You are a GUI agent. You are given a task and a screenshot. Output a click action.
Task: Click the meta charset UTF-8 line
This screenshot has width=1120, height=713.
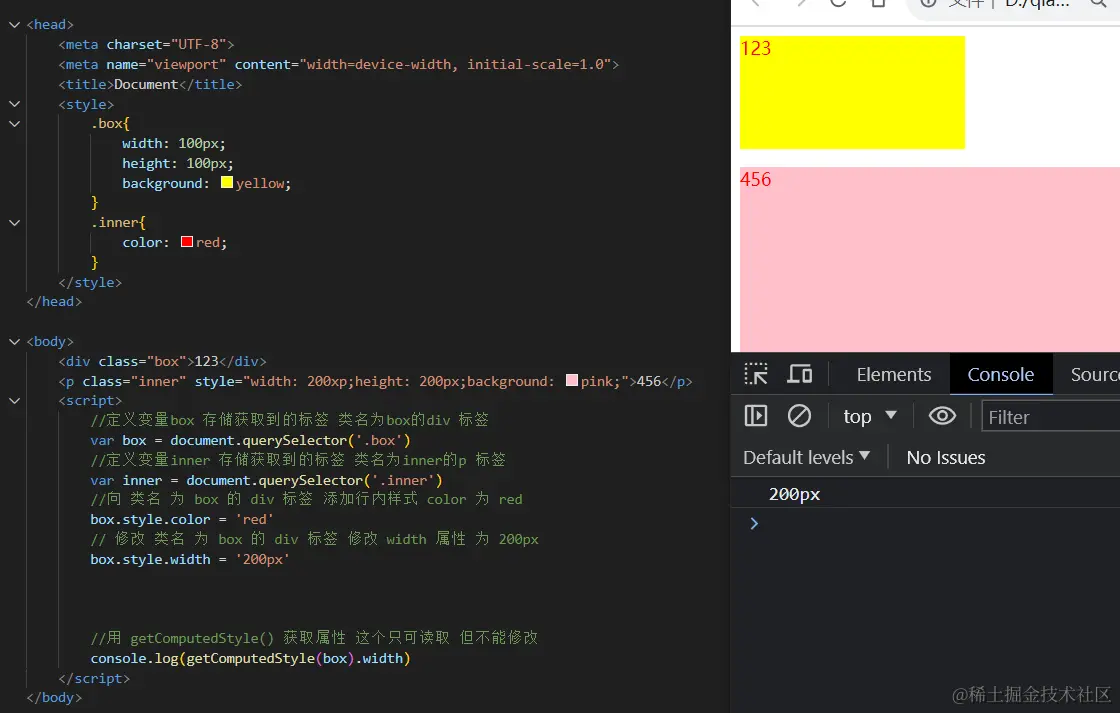coord(146,44)
